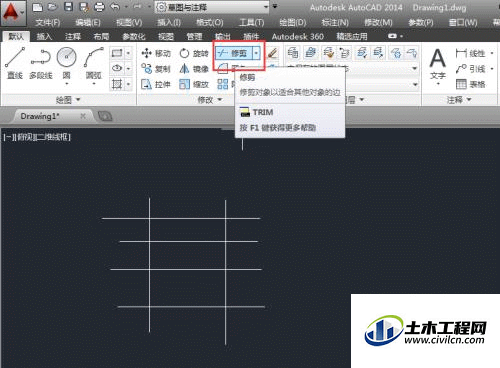
Task: Select the 圆弧 (Arc) tool
Action: [x=94, y=63]
